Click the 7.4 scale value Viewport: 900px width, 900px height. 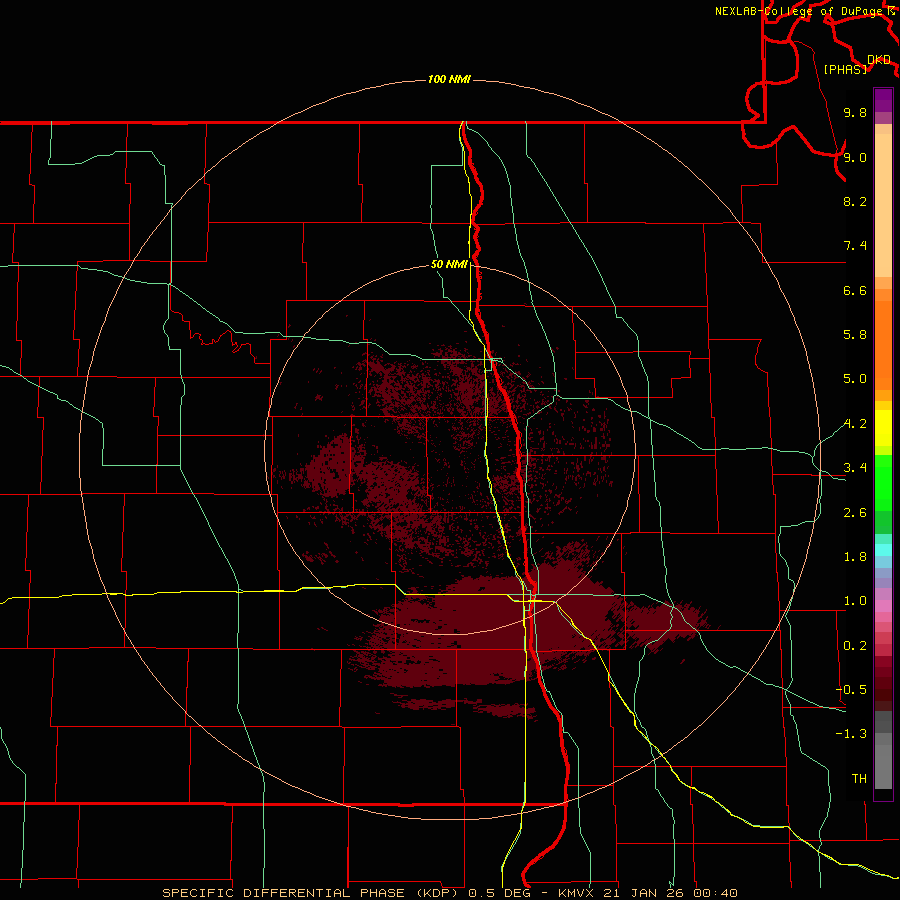click(x=855, y=246)
